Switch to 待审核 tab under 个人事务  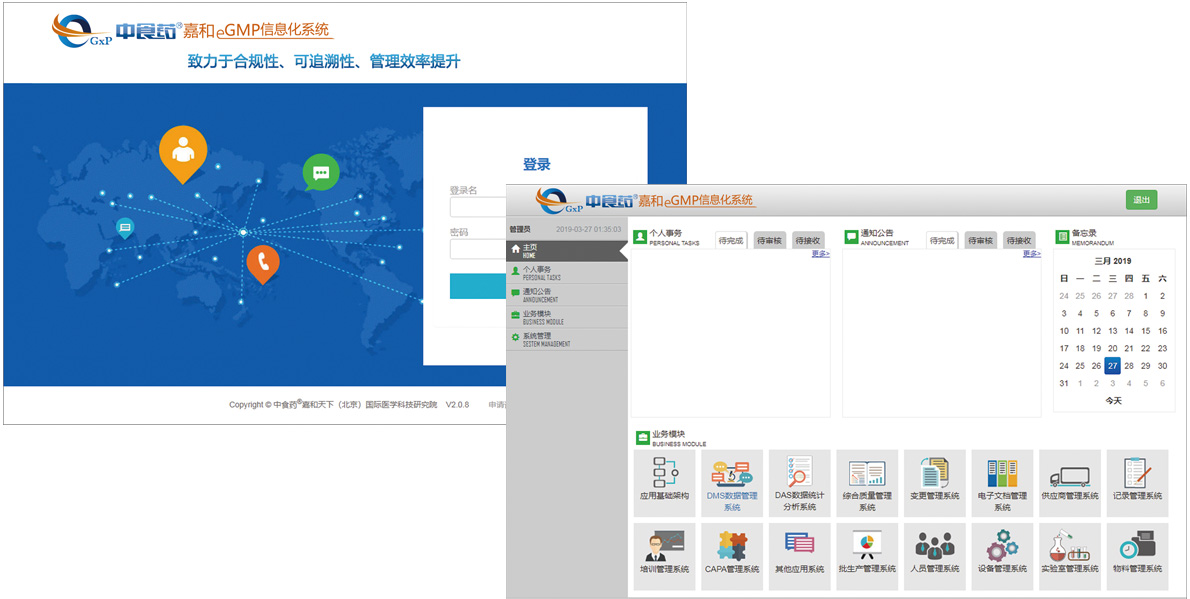tap(770, 241)
